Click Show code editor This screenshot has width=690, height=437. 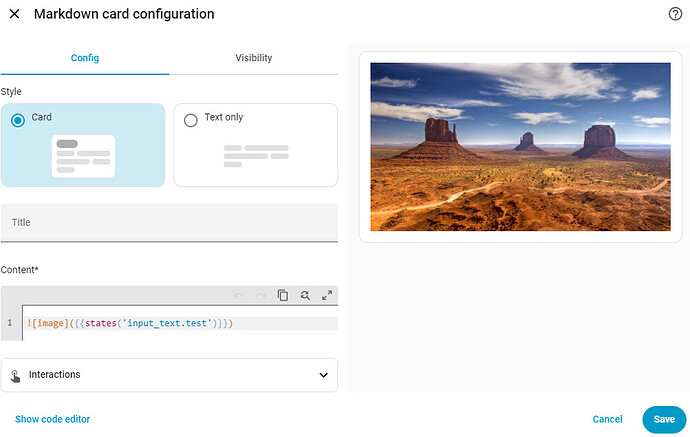point(52,419)
